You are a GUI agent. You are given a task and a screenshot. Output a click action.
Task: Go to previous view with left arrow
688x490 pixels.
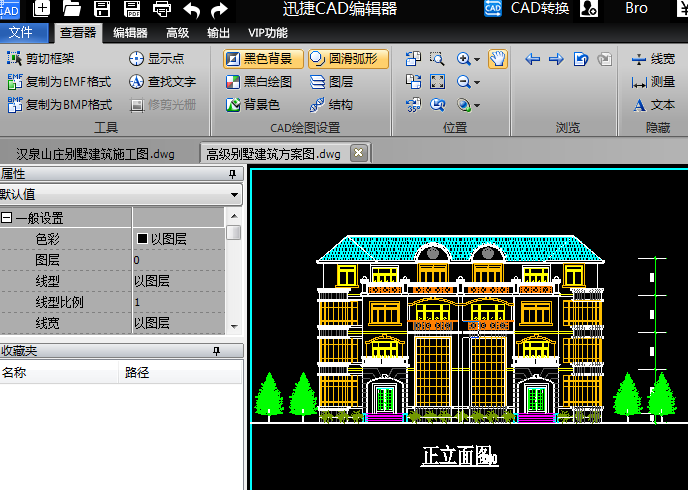pyautogui.click(x=533, y=59)
